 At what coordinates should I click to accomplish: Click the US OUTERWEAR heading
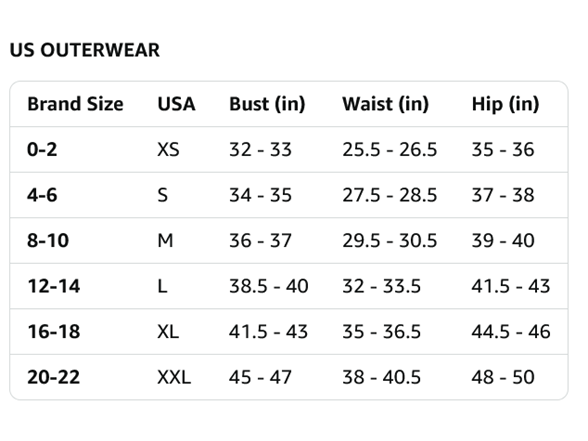coord(85,50)
